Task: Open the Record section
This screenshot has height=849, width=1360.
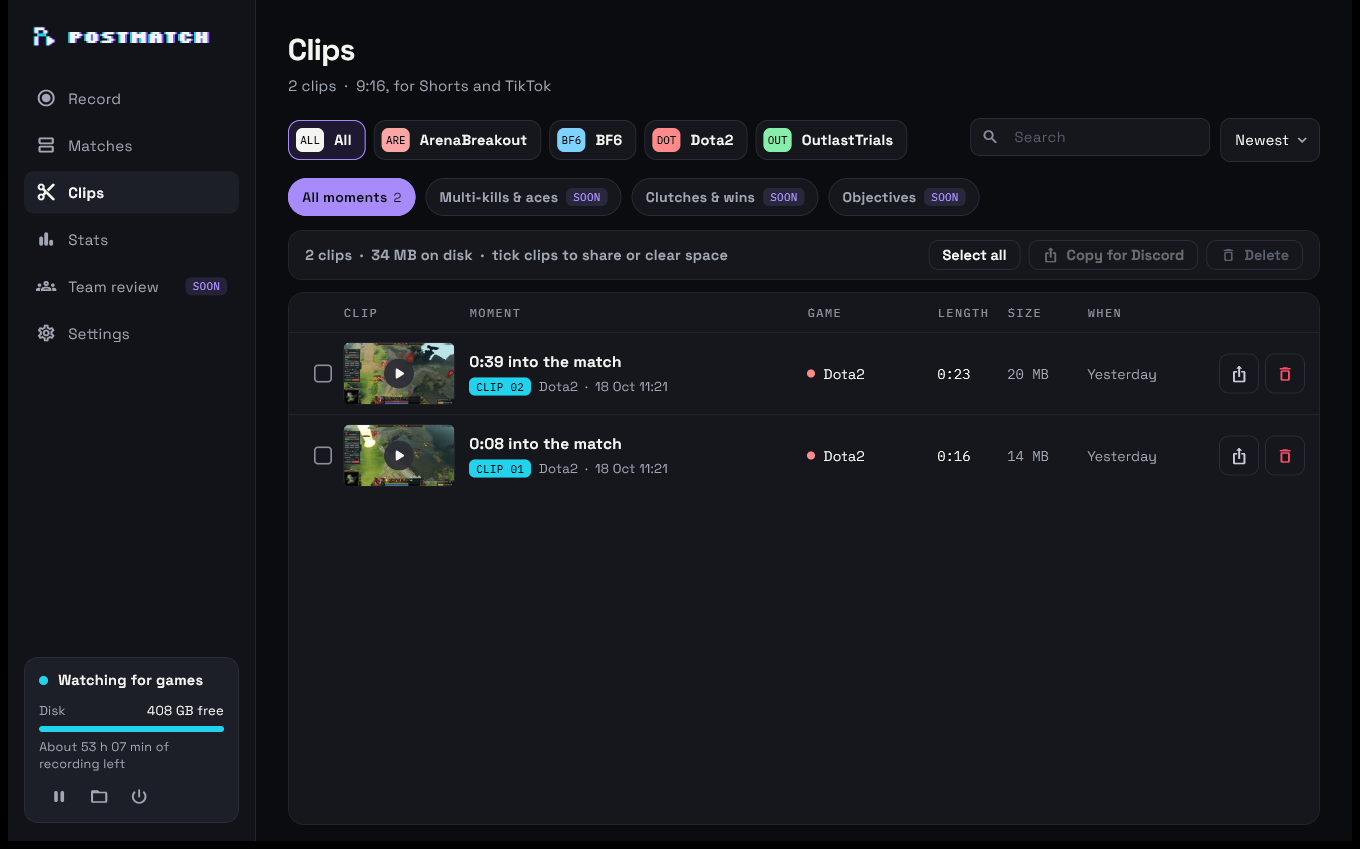Action: (x=131, y=99)
